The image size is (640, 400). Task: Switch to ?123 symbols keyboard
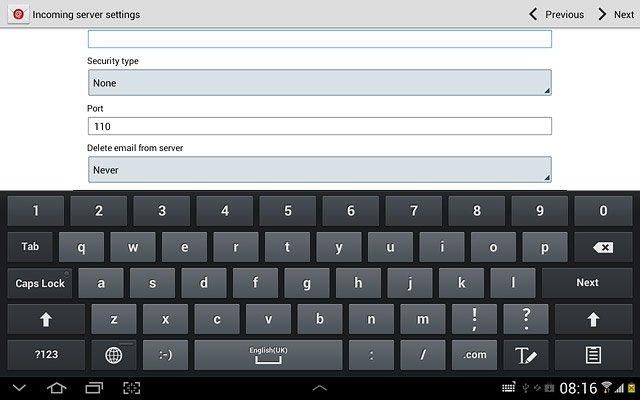pyautogui.click(x=46, y=355)
